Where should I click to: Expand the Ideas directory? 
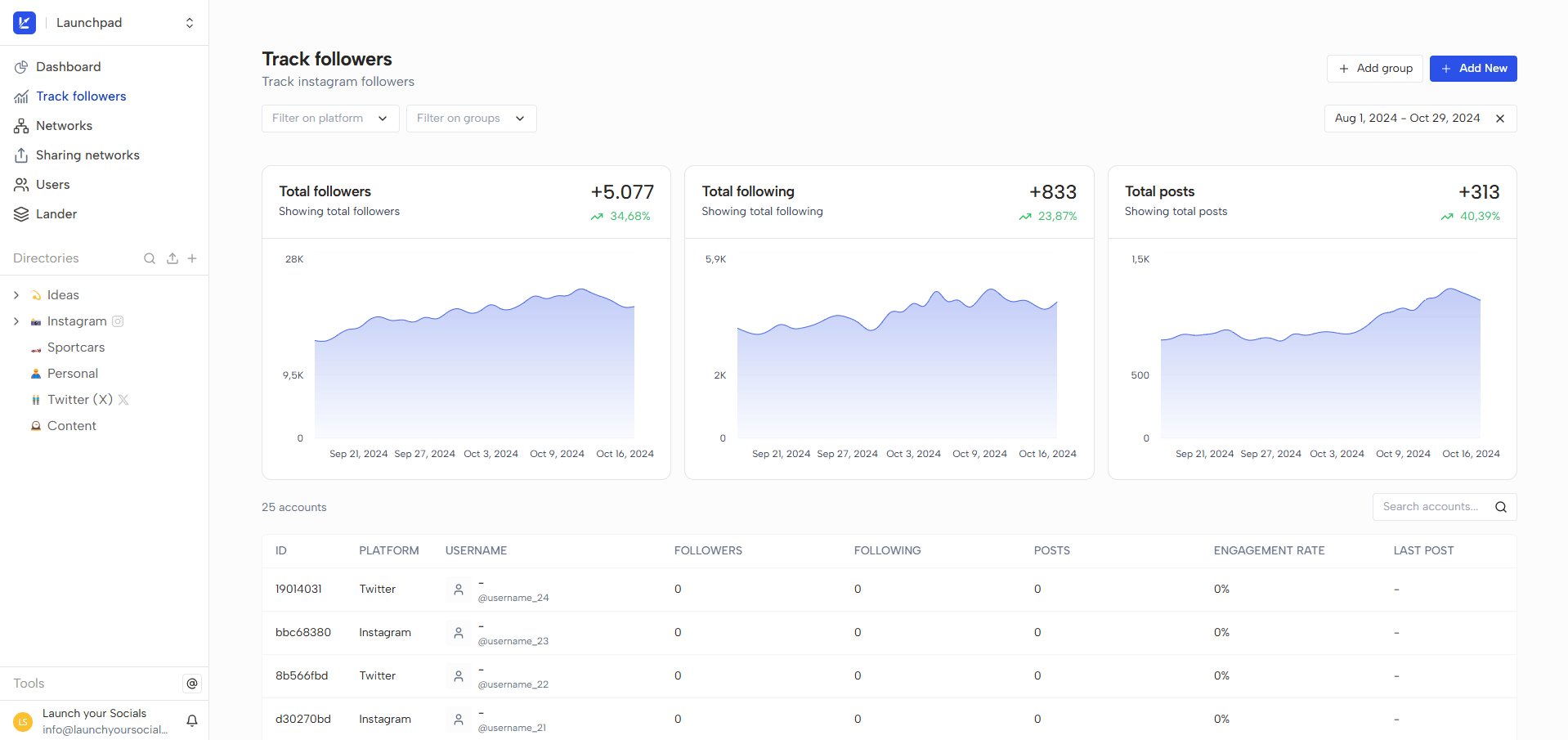[x=16, y=294]
